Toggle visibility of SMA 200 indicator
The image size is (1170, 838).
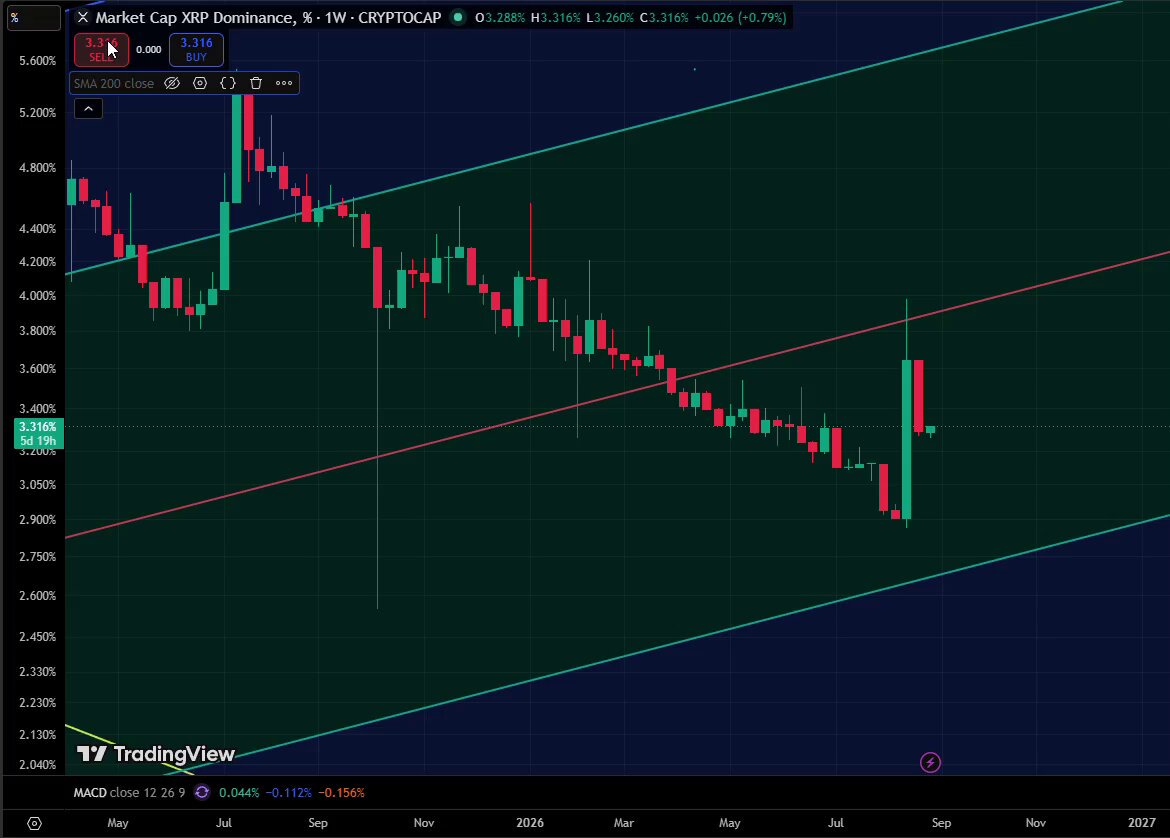tap(172, 83)
